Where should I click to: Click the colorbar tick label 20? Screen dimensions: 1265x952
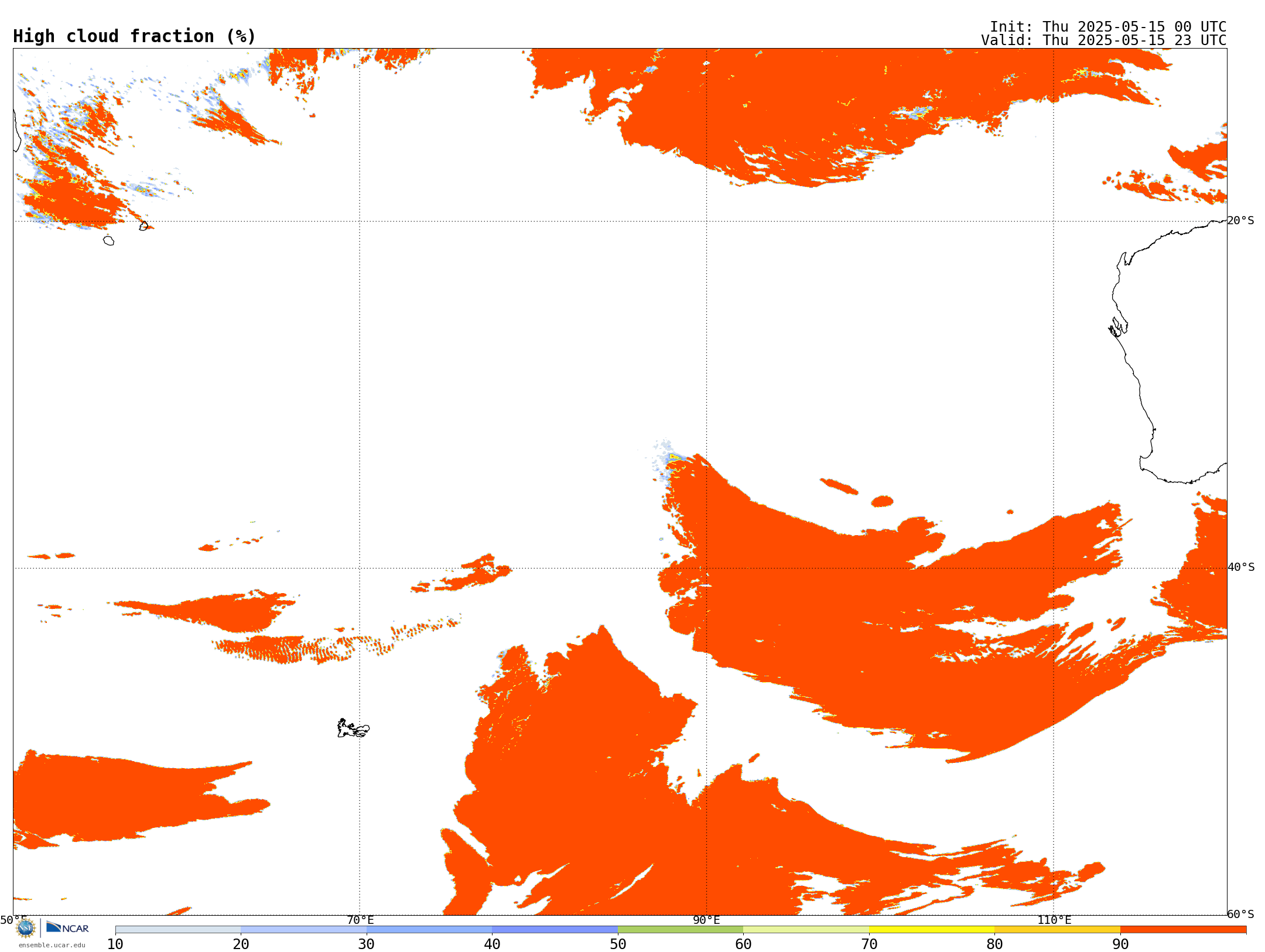coord(241,944)
